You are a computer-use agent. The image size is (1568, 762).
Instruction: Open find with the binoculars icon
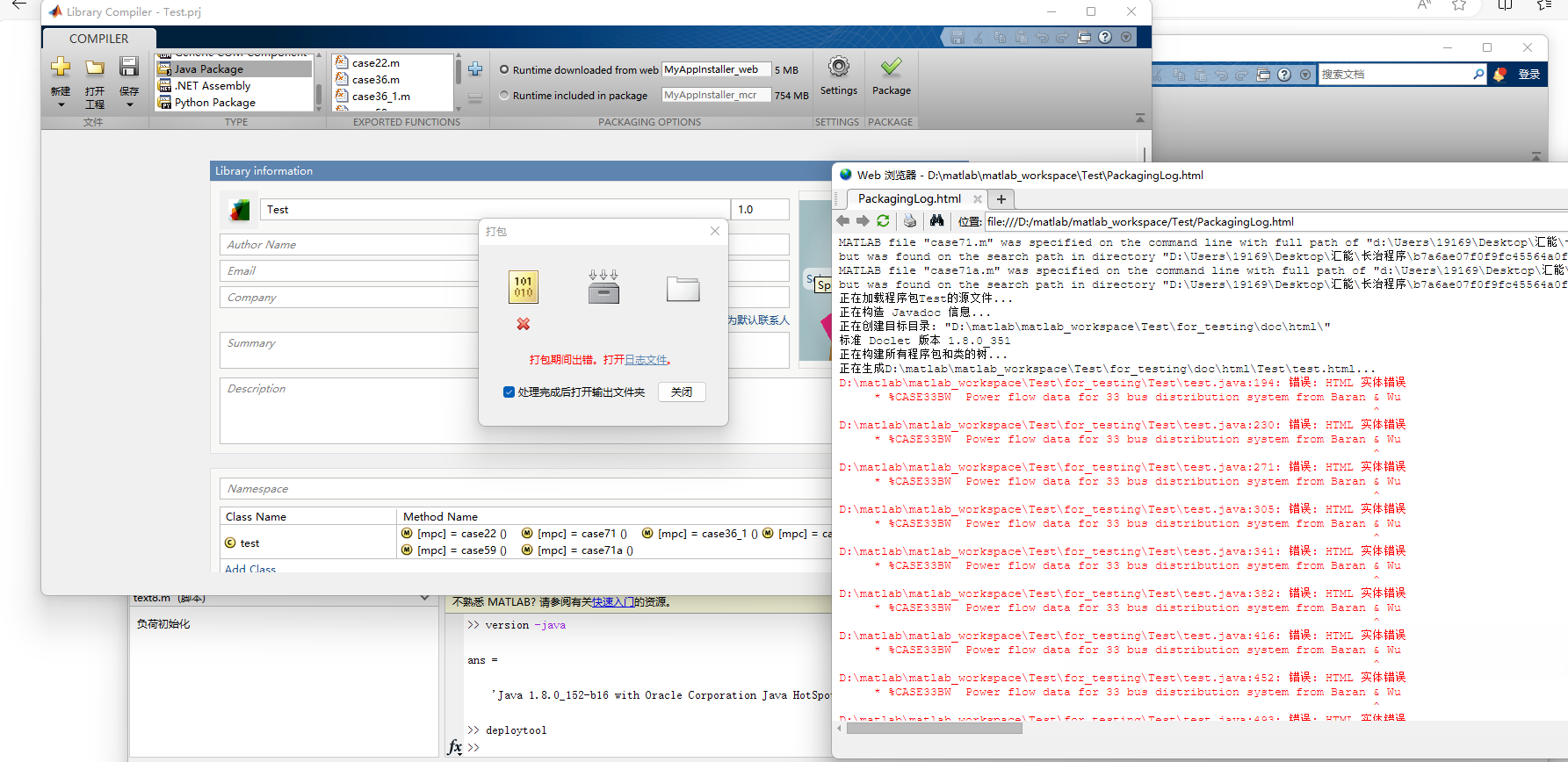point(936,221)
